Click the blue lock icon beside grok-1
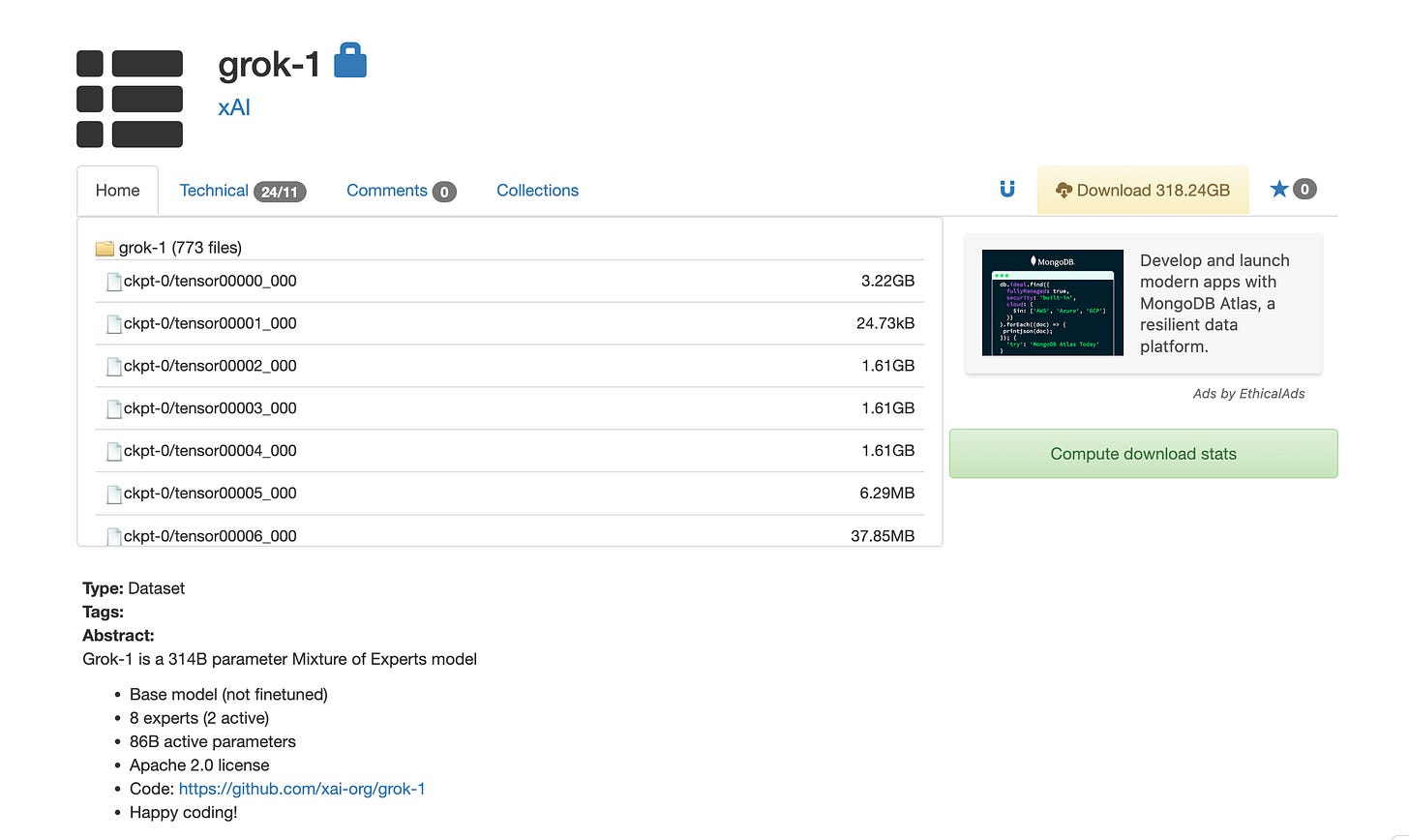Screen dimensions: 1409x840 click(x=350, y=60)
